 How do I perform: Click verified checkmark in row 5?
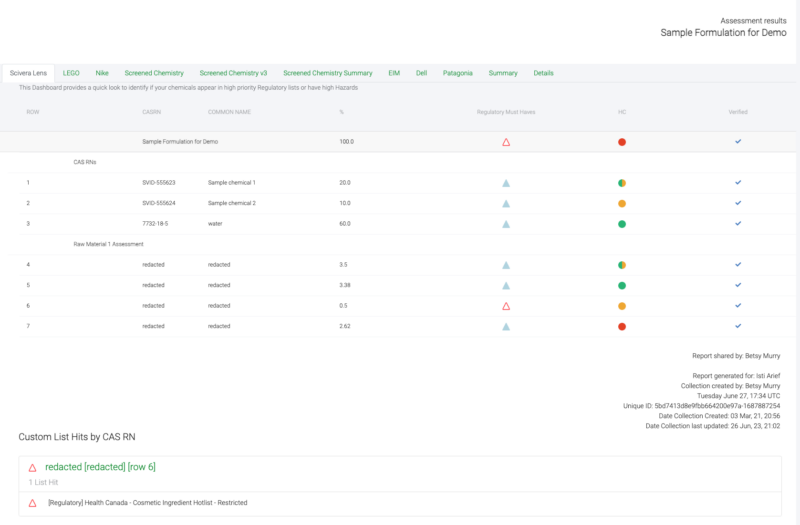[738, 285]
